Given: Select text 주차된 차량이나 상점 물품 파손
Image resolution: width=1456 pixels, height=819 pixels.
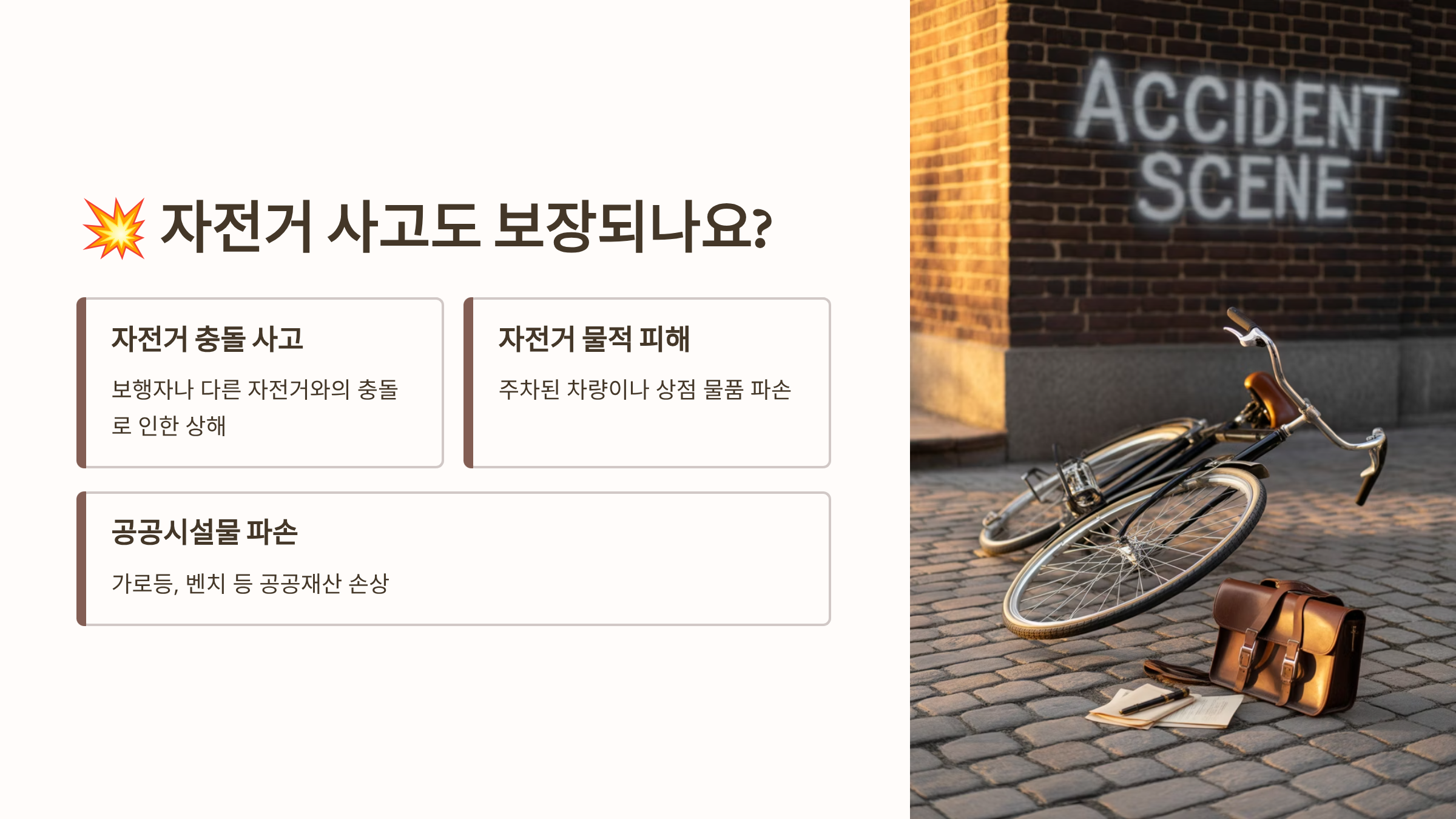Looking at the screenshot, I should [x=645, y=389].
